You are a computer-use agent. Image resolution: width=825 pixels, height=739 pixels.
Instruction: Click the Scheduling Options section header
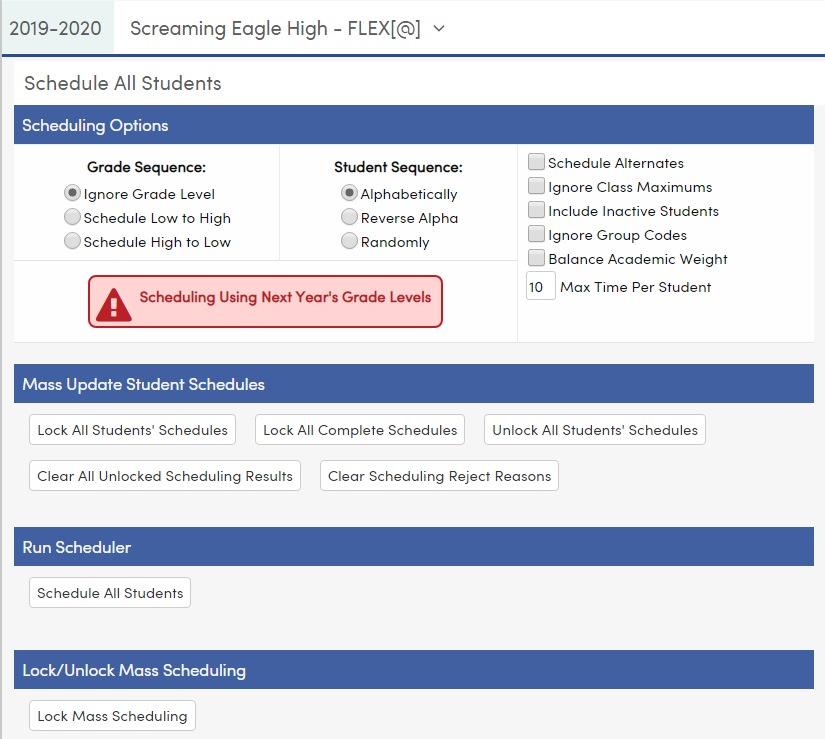(x=95, y=125)
